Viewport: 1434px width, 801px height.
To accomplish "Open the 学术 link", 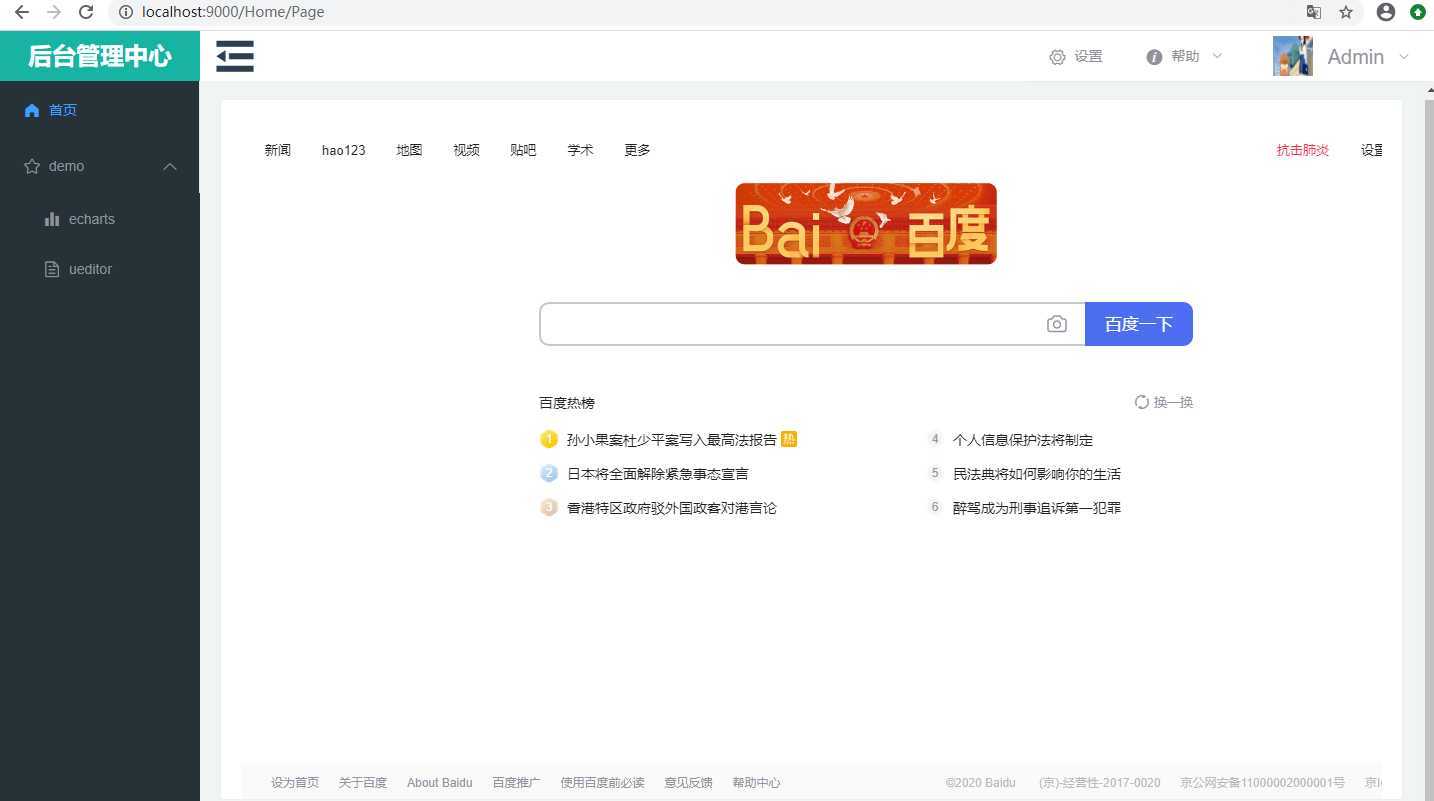I will tap(580, 150).
